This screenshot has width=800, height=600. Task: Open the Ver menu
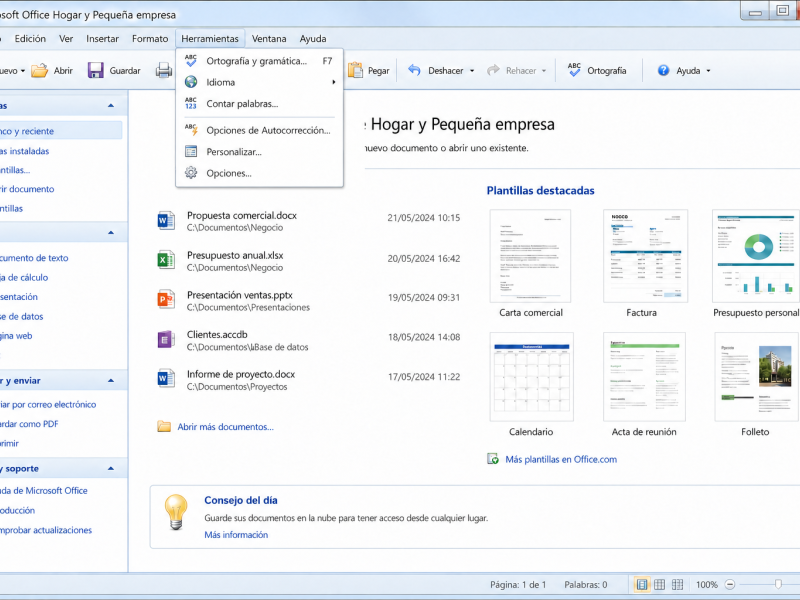pyautogui.click(x=66, y=39)
